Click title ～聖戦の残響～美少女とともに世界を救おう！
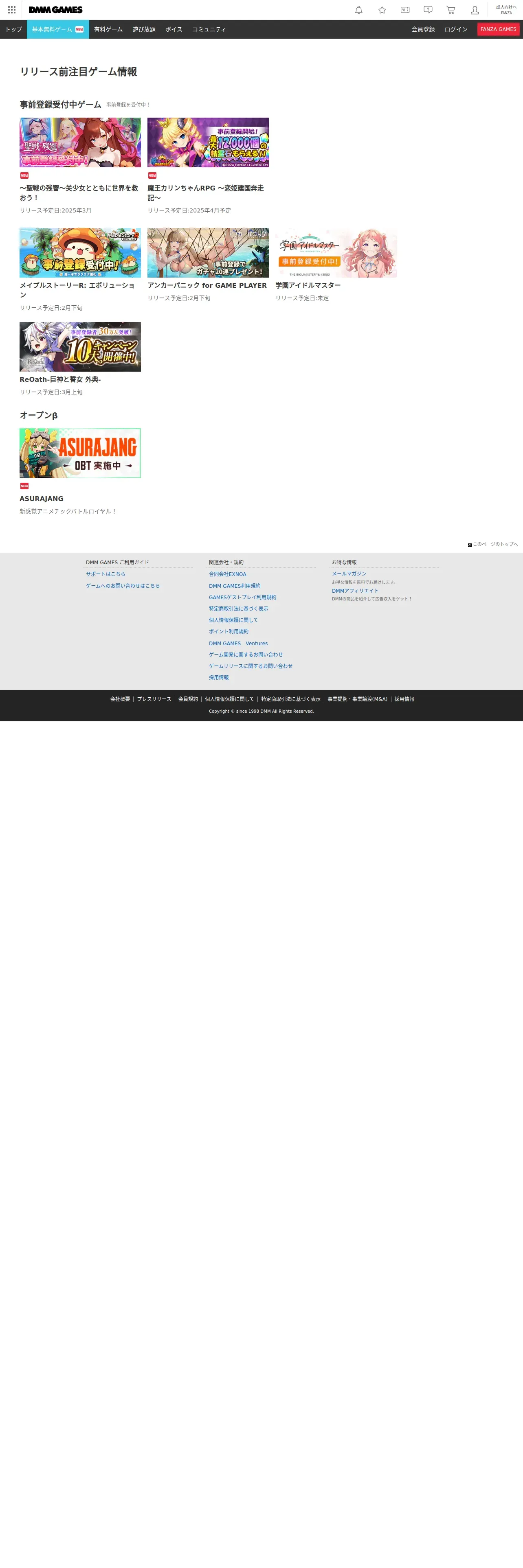 click(x=79, y=193)
